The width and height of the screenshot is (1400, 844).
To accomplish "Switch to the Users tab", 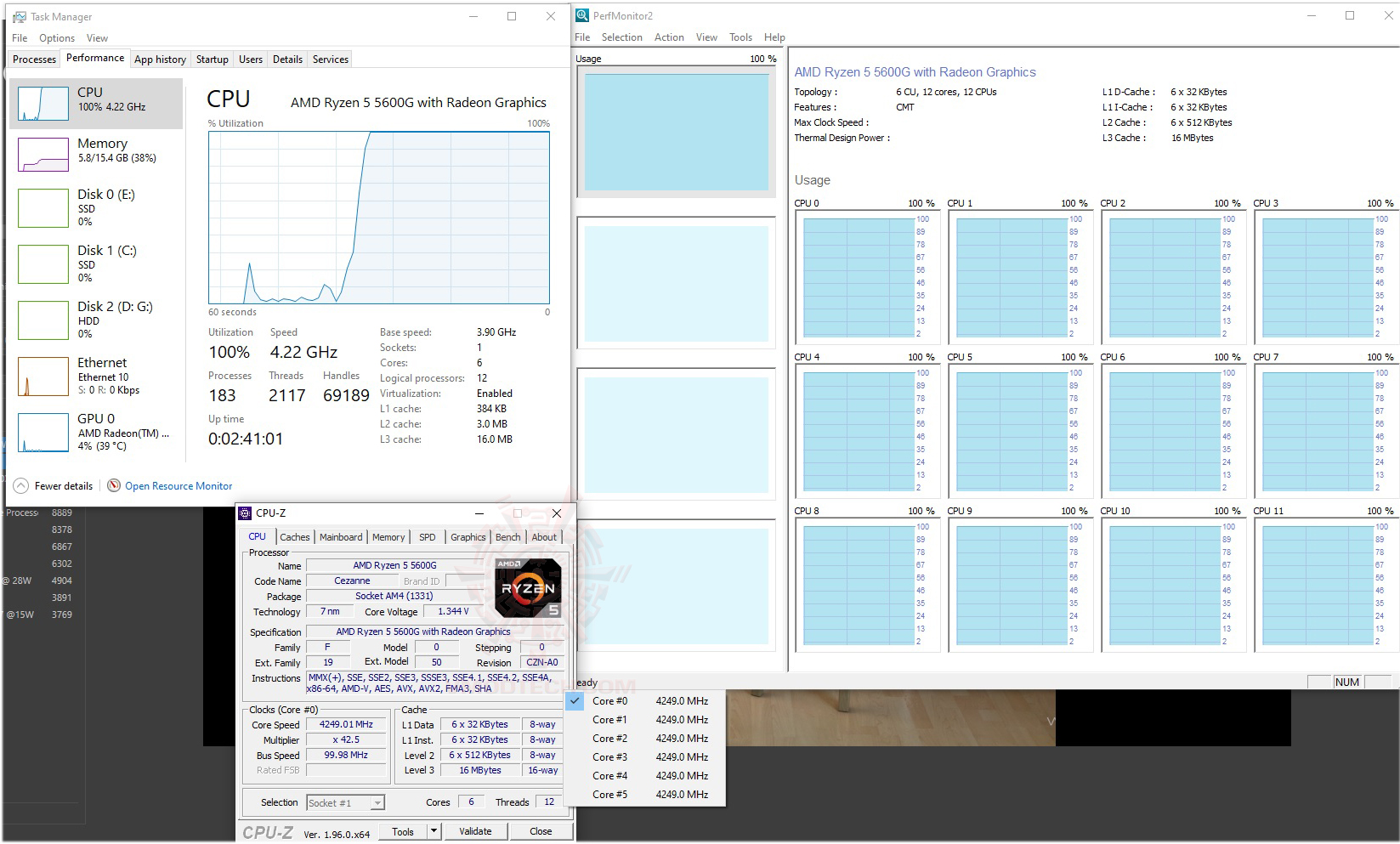I will [251, 59].
